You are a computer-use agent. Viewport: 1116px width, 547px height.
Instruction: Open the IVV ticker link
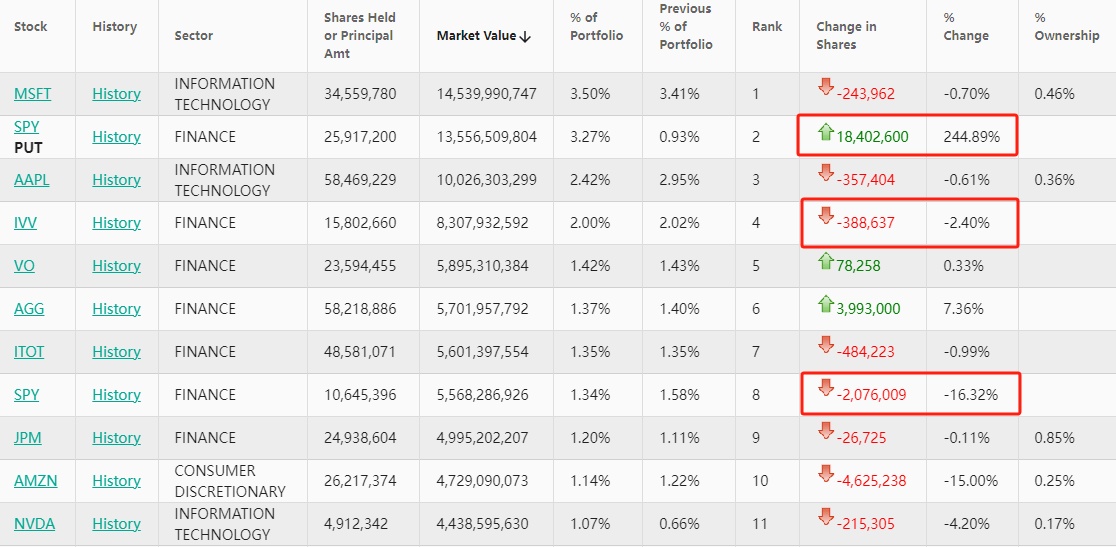point(26,223)
